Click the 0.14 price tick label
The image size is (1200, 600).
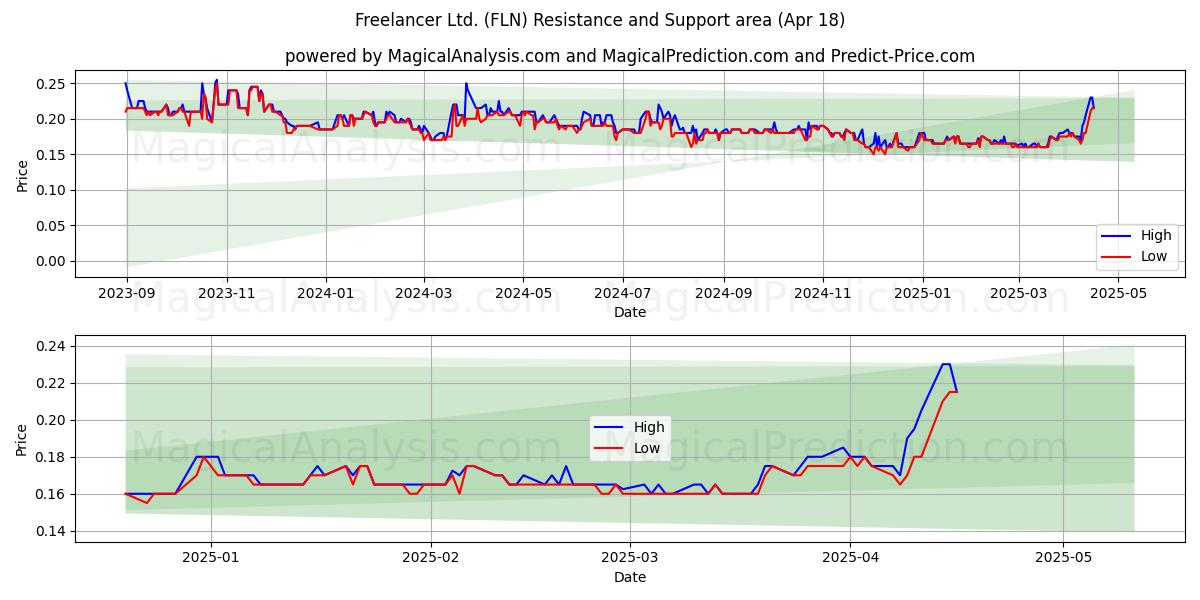(51, 531)
